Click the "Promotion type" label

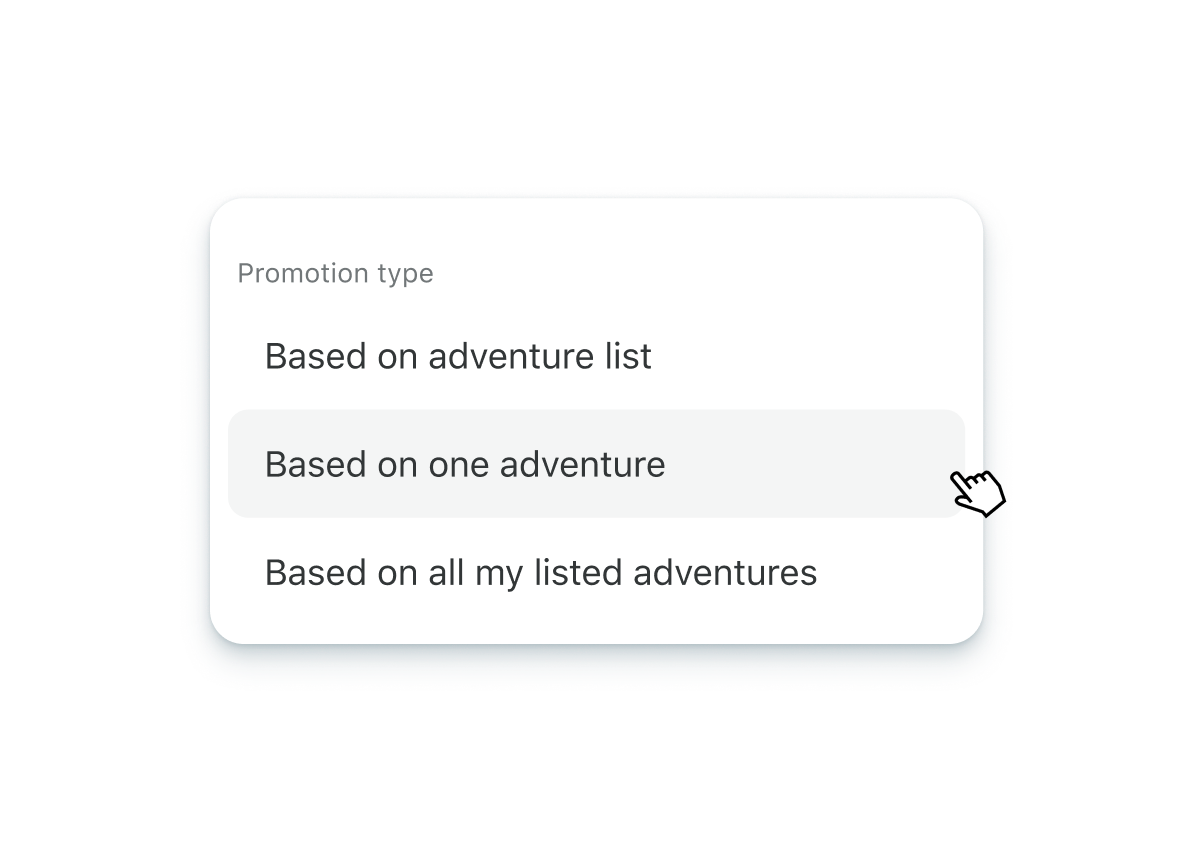[x=335, y=273]
